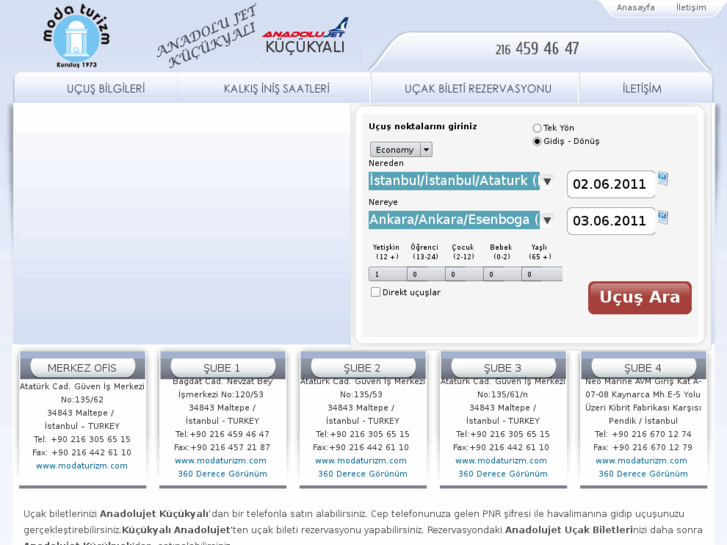Open www.modaturizm.com link under ŞUBE 3

(501, 461)
